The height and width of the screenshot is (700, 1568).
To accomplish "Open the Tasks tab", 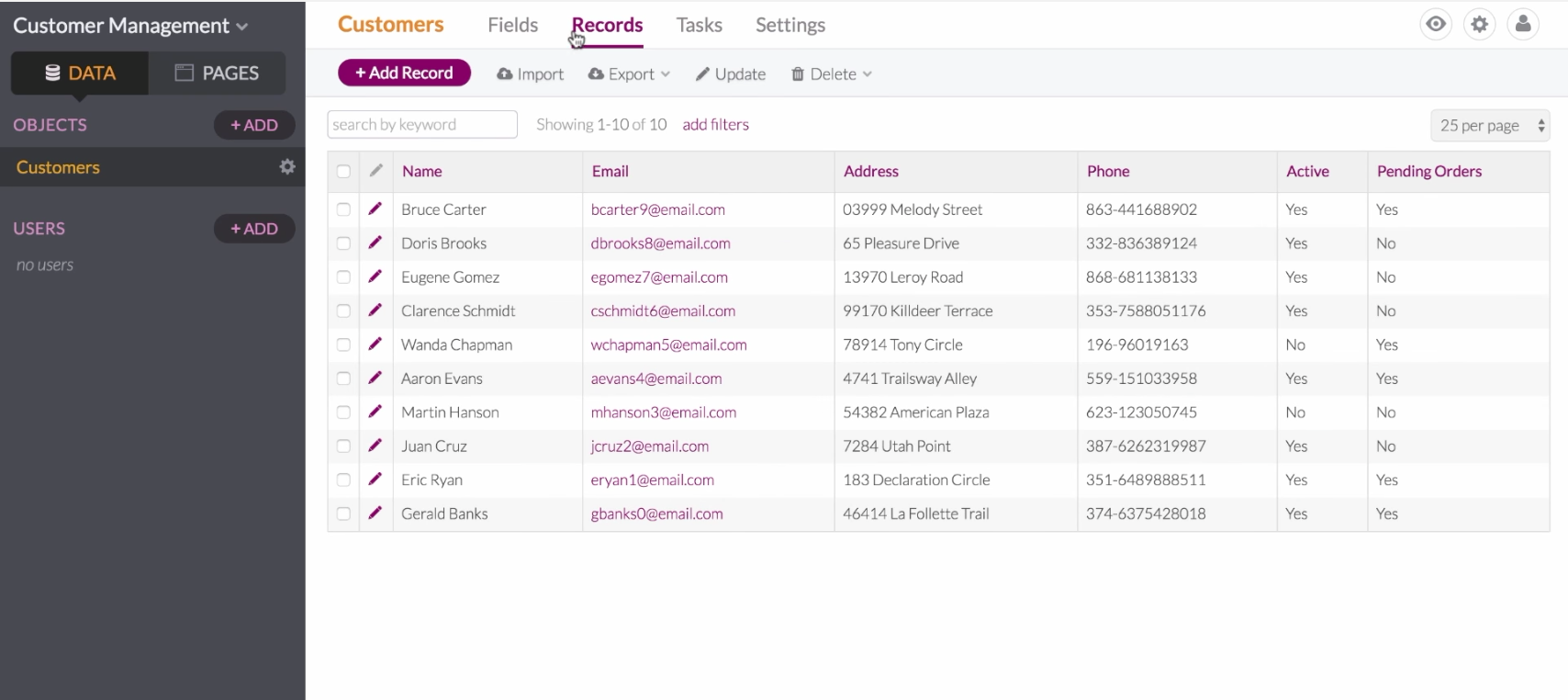I will 699,26.
